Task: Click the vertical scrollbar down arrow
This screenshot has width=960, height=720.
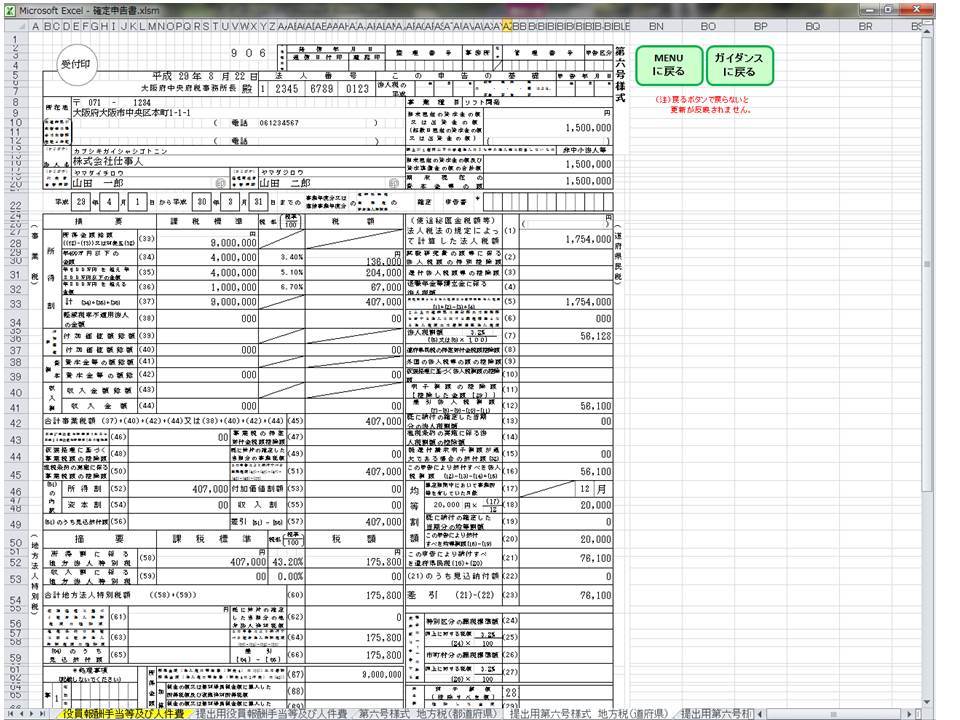Action: (928, 703)
